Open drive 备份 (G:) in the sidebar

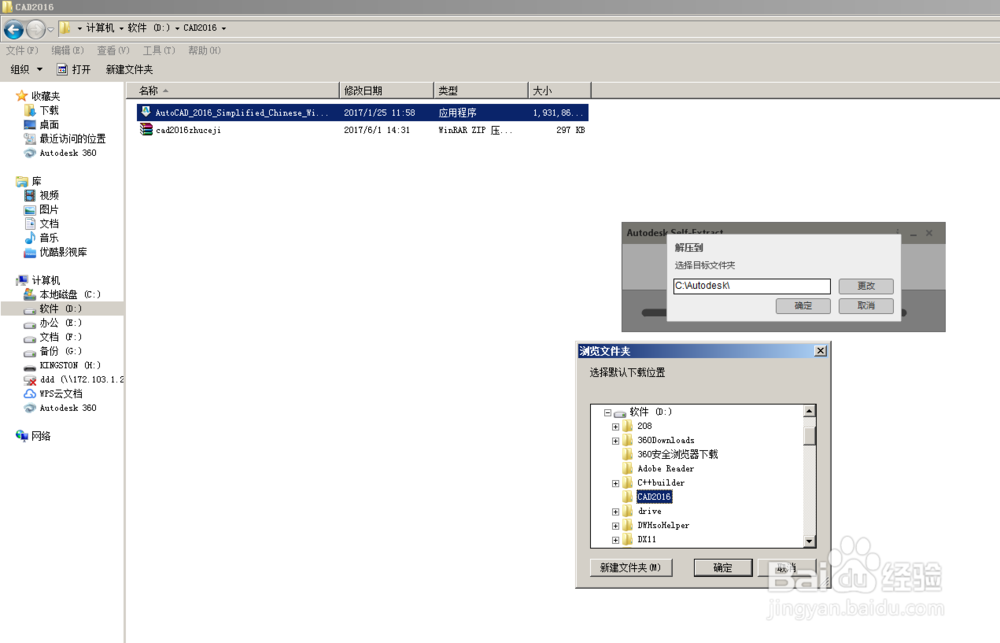[60, 351]
